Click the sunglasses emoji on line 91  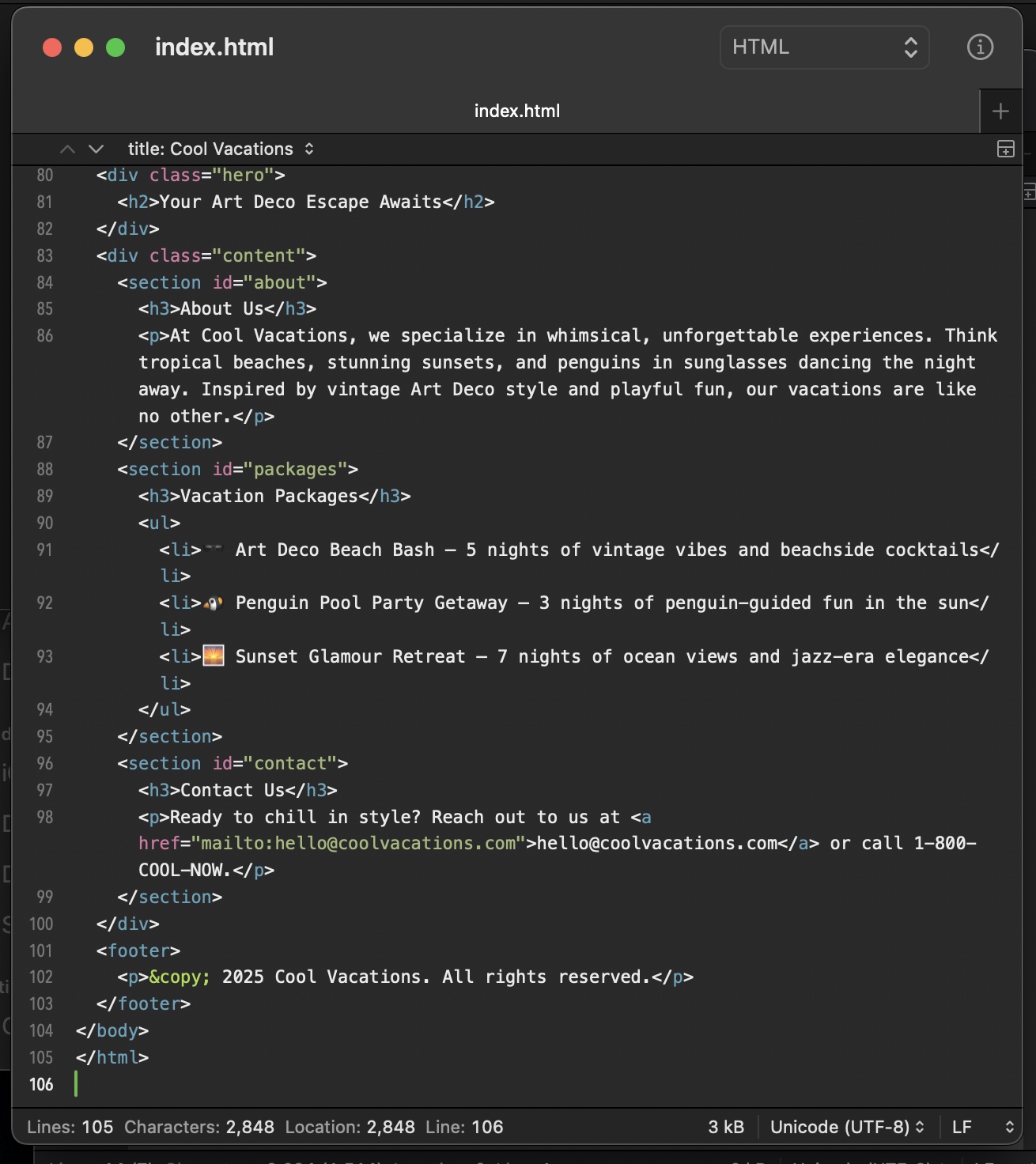click(214, 548)
